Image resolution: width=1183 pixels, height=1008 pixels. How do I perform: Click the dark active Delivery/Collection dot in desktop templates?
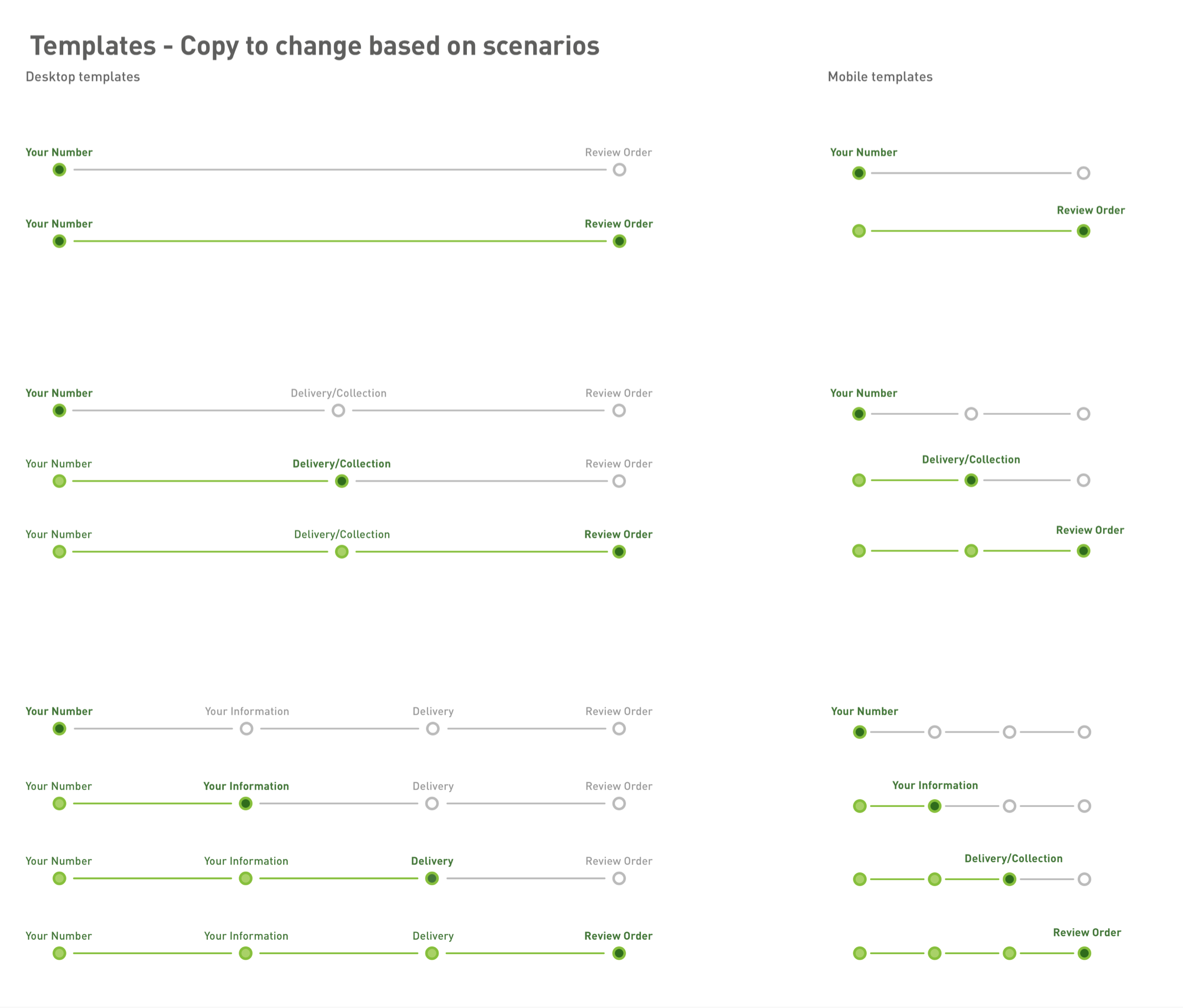pyautogui.click(x=341, y=481)
